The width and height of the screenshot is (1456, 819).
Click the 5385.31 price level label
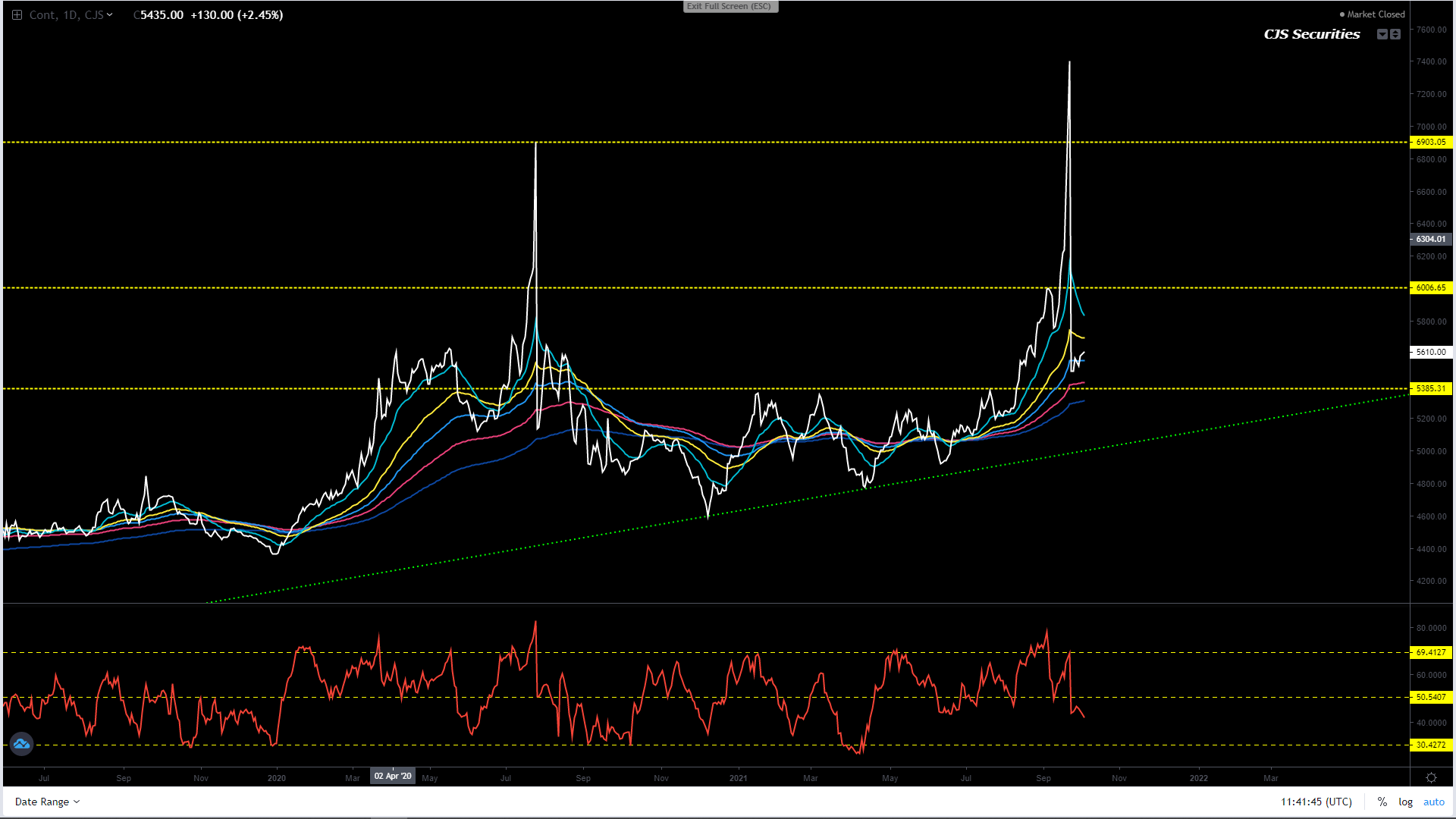(1430, 388)
